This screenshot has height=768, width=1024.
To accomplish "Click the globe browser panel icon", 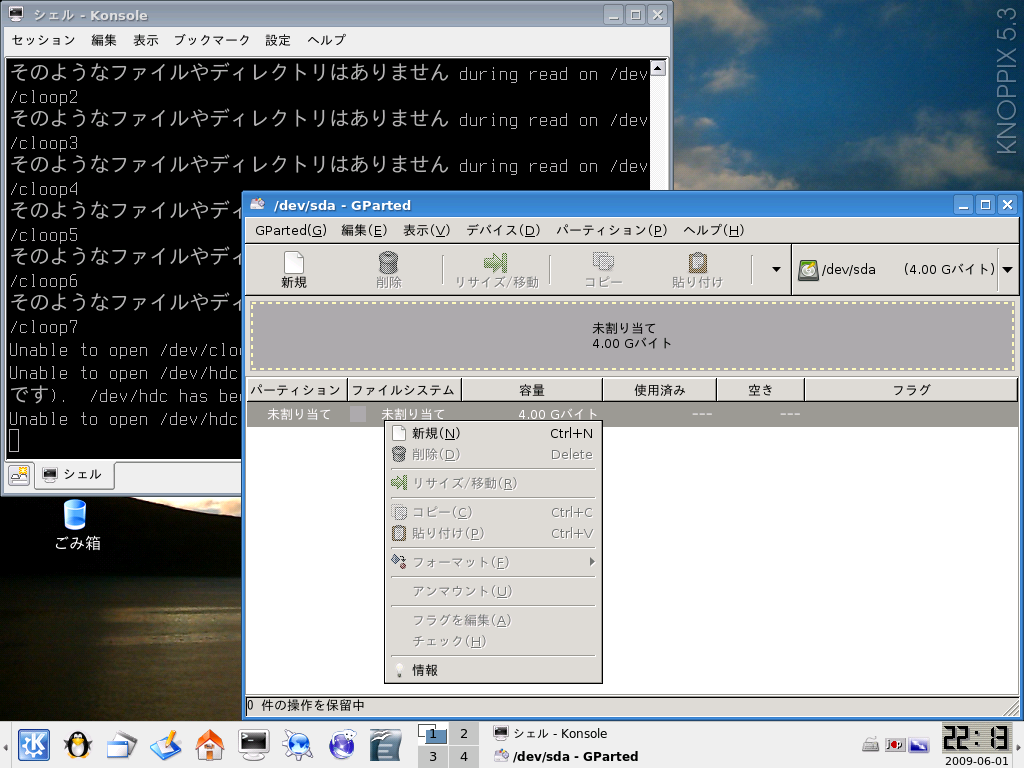I will point(342,745).
